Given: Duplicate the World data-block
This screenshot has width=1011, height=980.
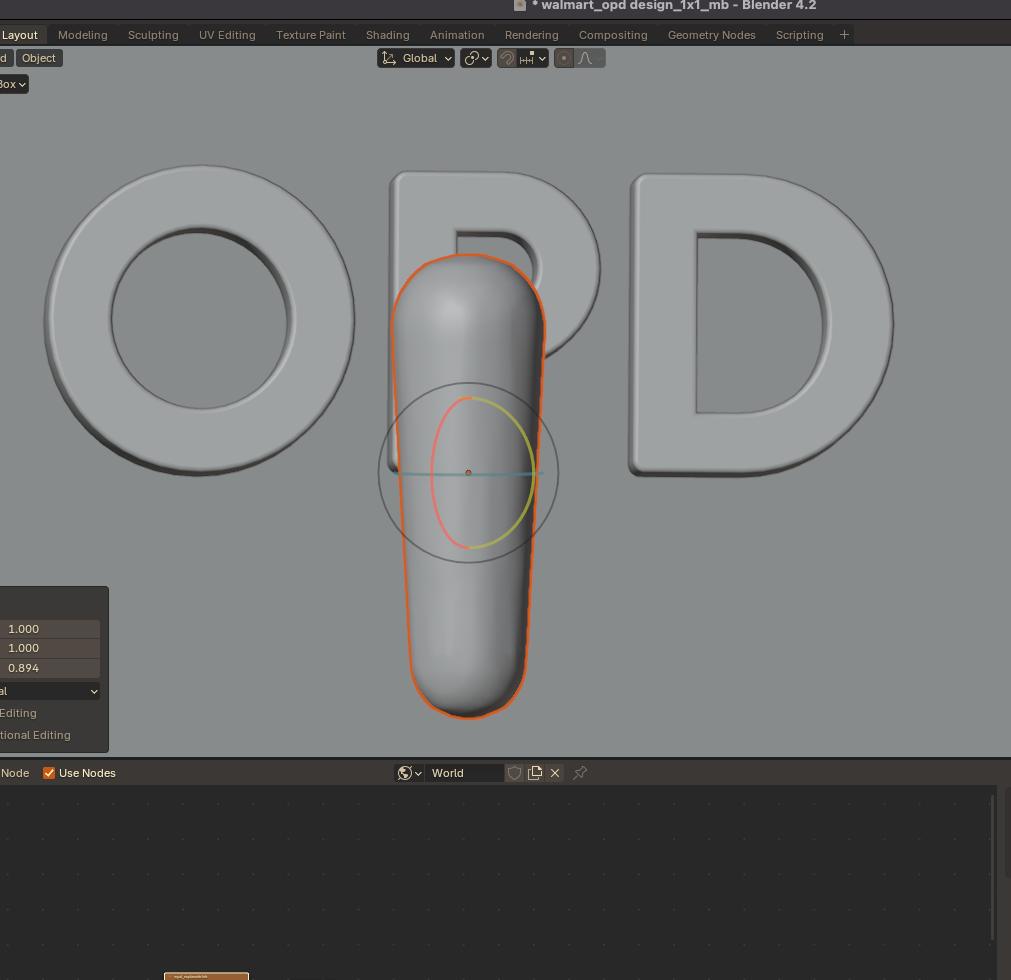Looking at the screenshot, I should 535,773.
